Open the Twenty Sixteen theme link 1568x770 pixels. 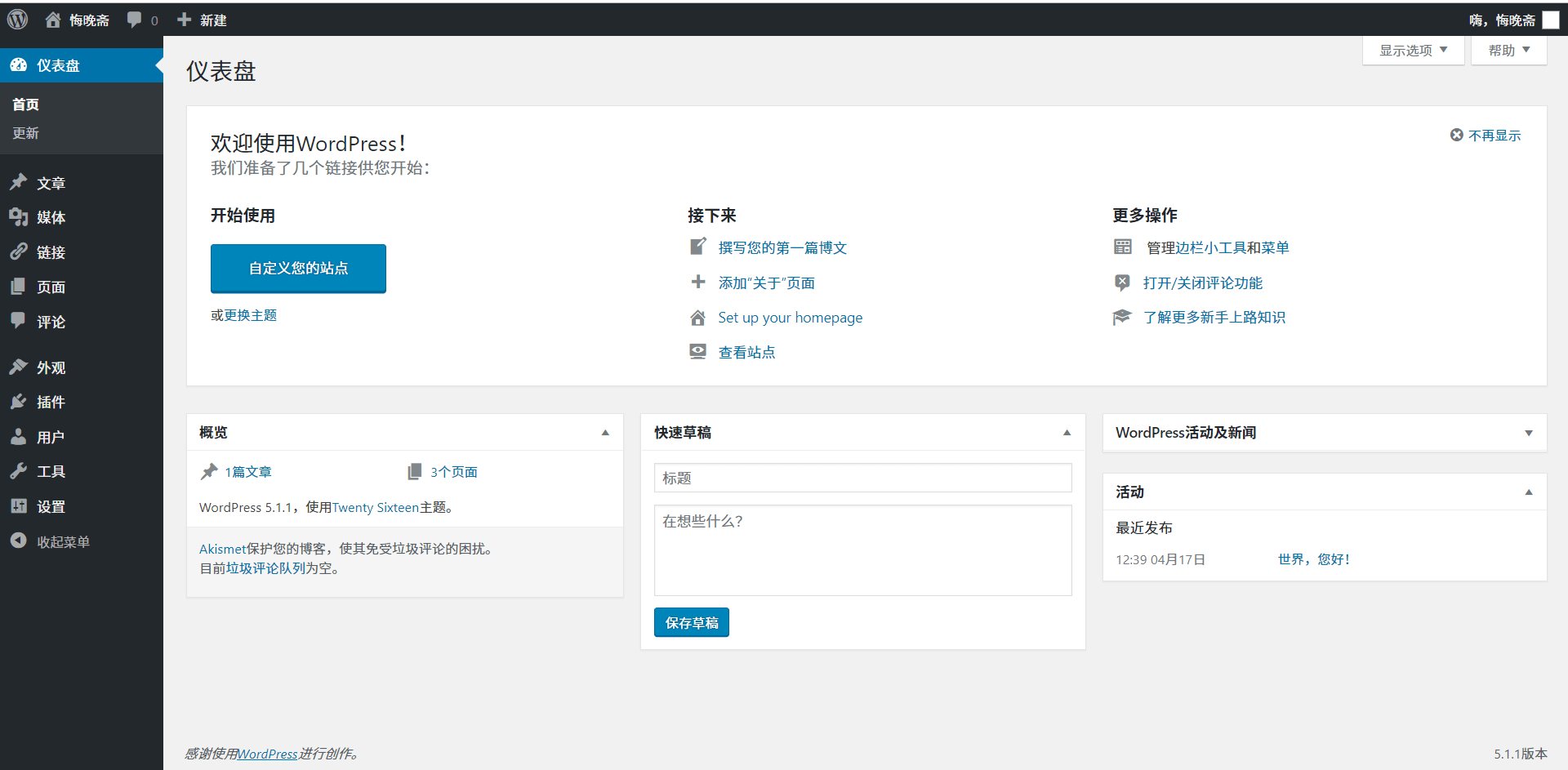[x=375, y=508]
